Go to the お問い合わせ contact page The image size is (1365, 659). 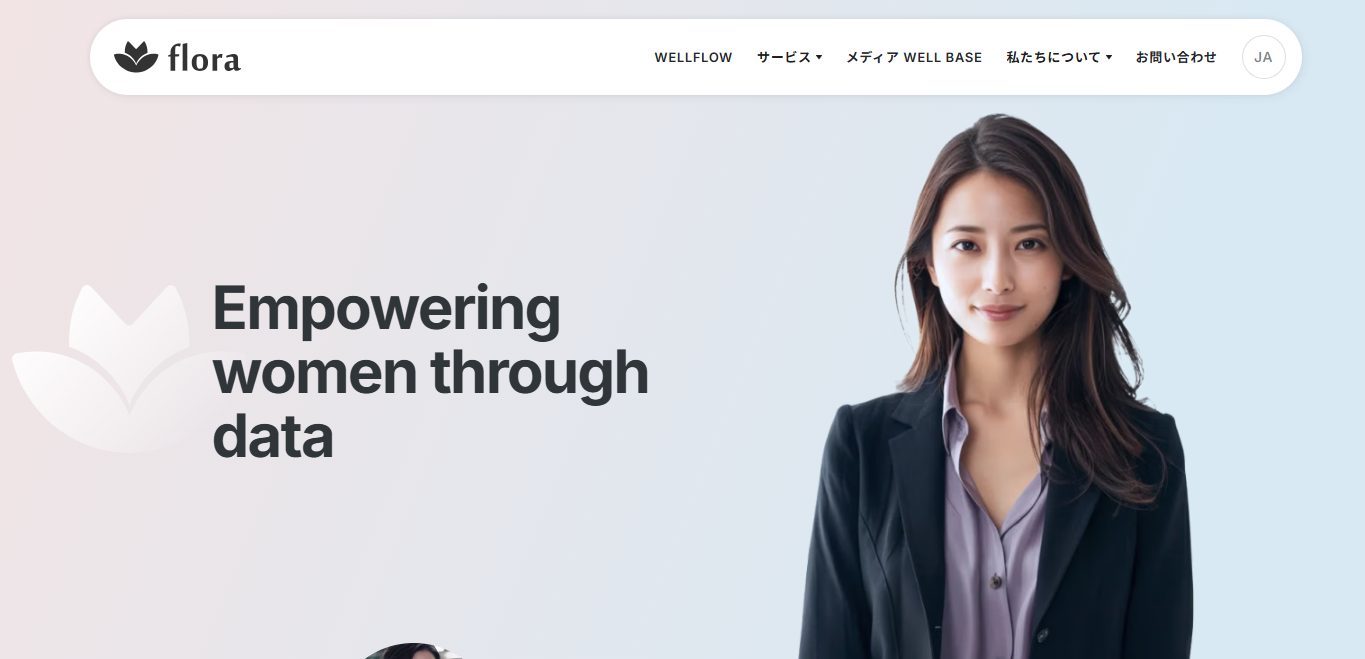point(1176,58)
